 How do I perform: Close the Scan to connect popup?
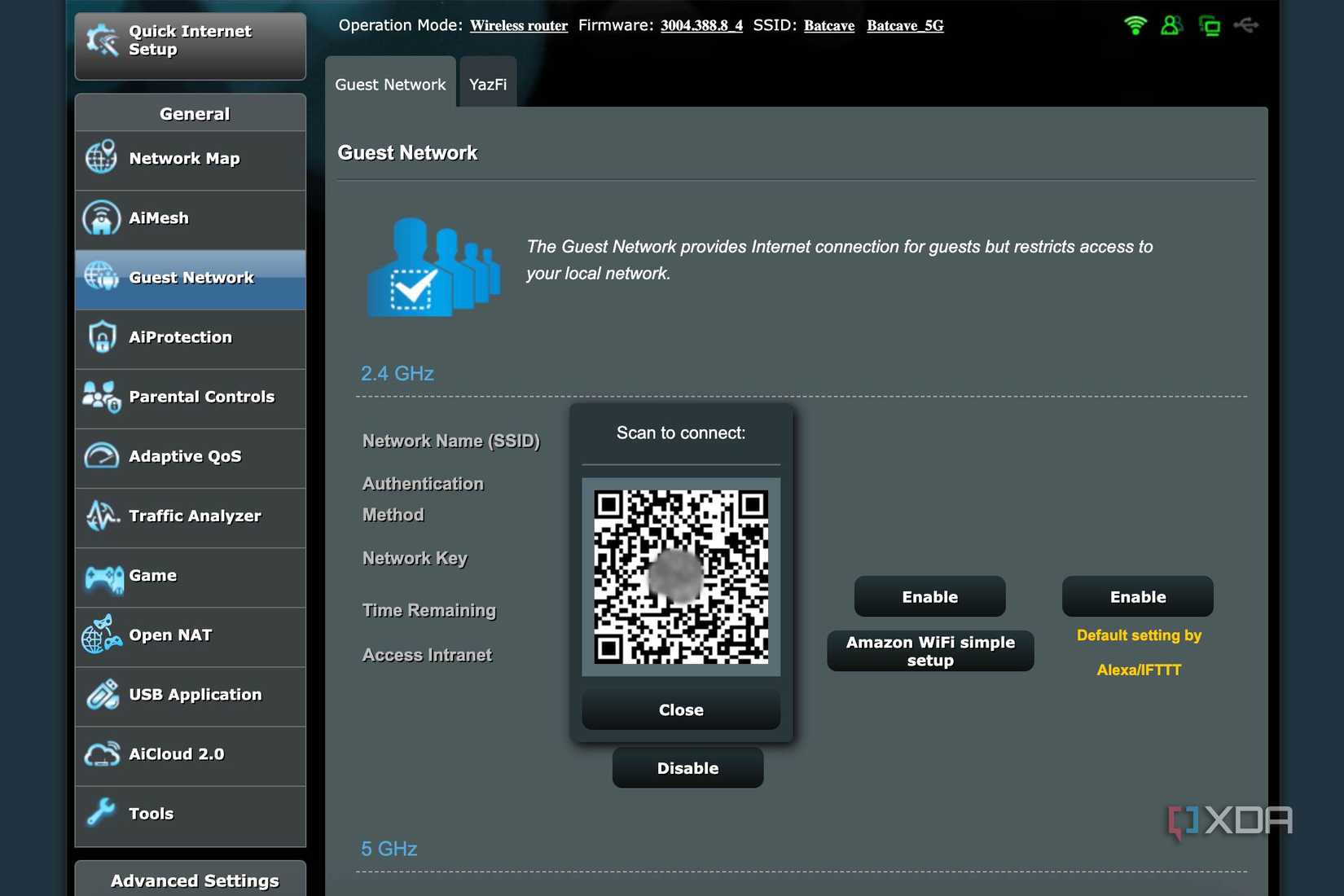(x=680, y=709)
